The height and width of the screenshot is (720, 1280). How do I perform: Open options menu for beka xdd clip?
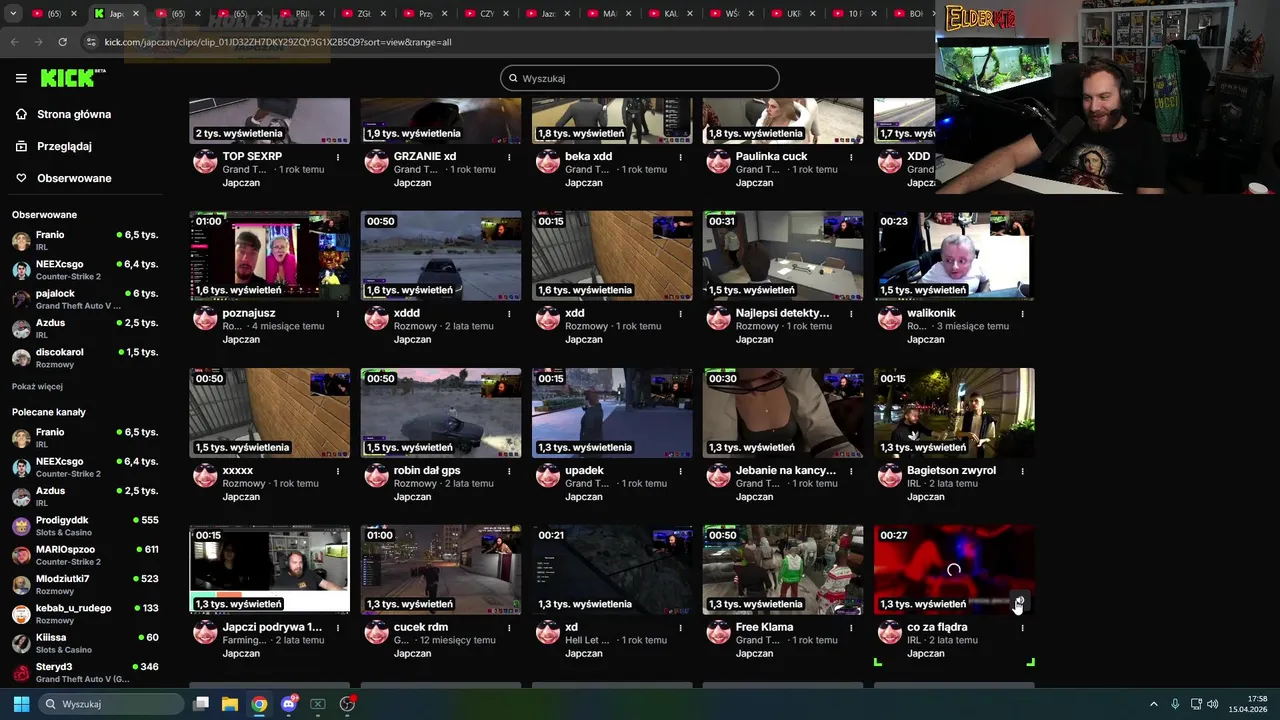pos(680,157)
